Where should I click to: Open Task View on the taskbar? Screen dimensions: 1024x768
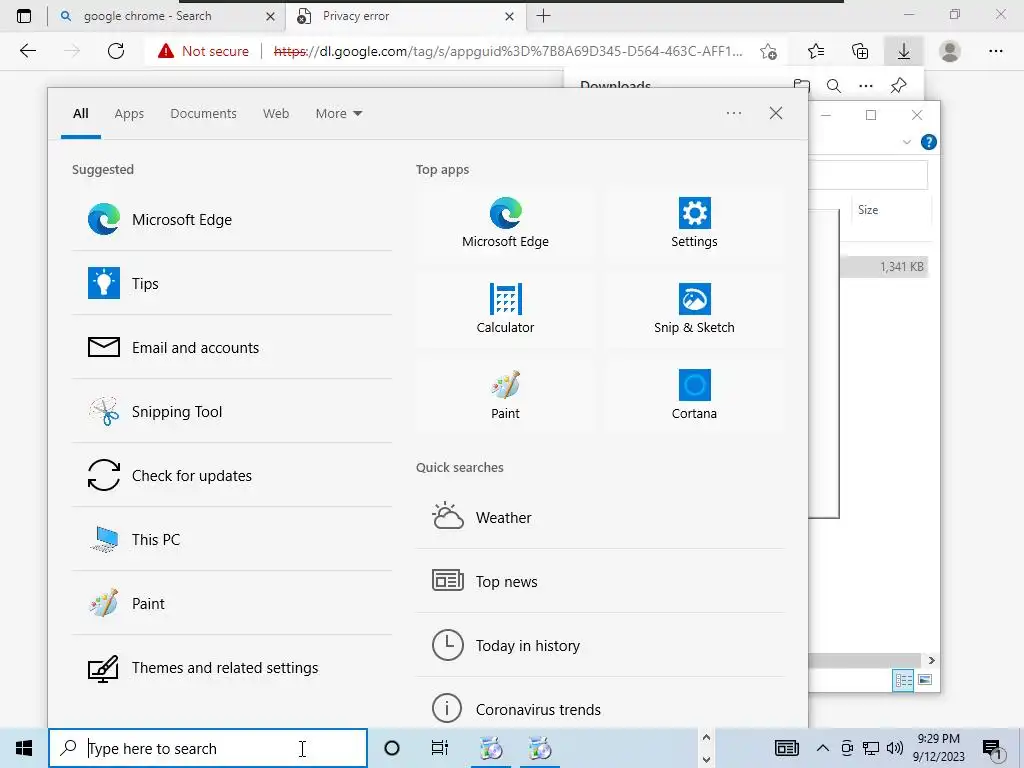point(440,748)
